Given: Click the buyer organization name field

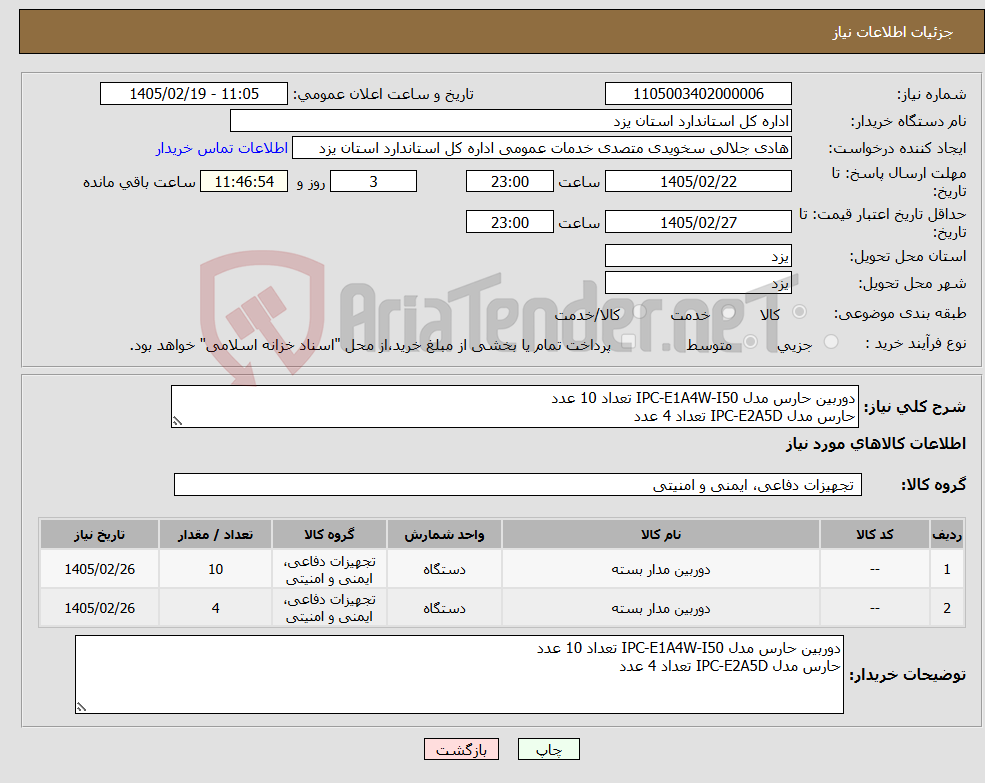Looking at the screenshot, I should point(511,121).
